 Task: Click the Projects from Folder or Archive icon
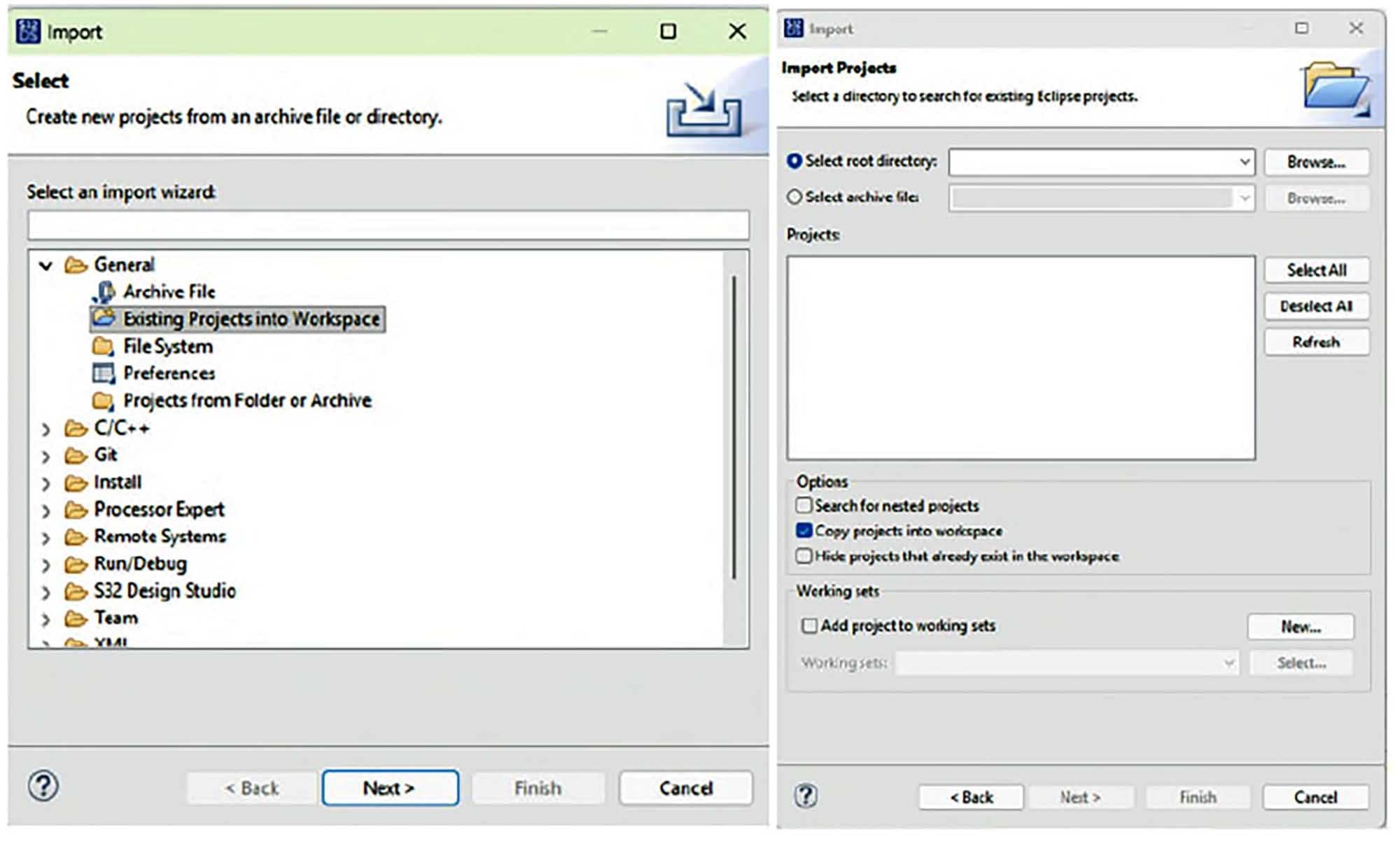[x=104, y=401]
